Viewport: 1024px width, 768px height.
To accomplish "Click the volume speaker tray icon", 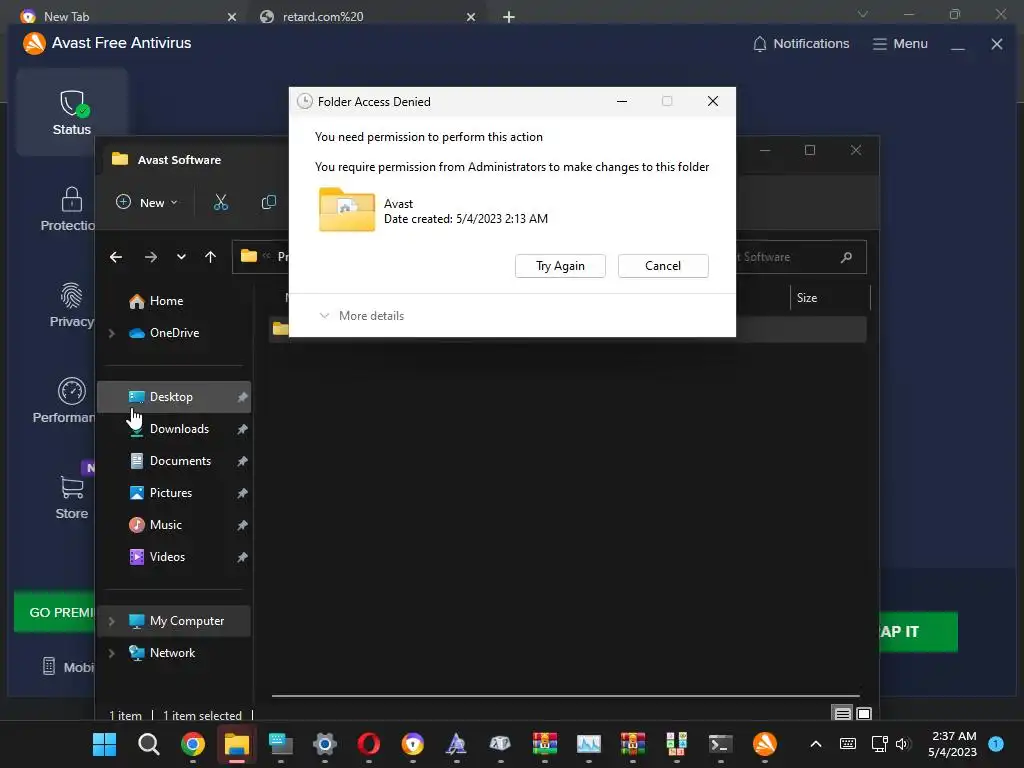I will pos(903,744).
